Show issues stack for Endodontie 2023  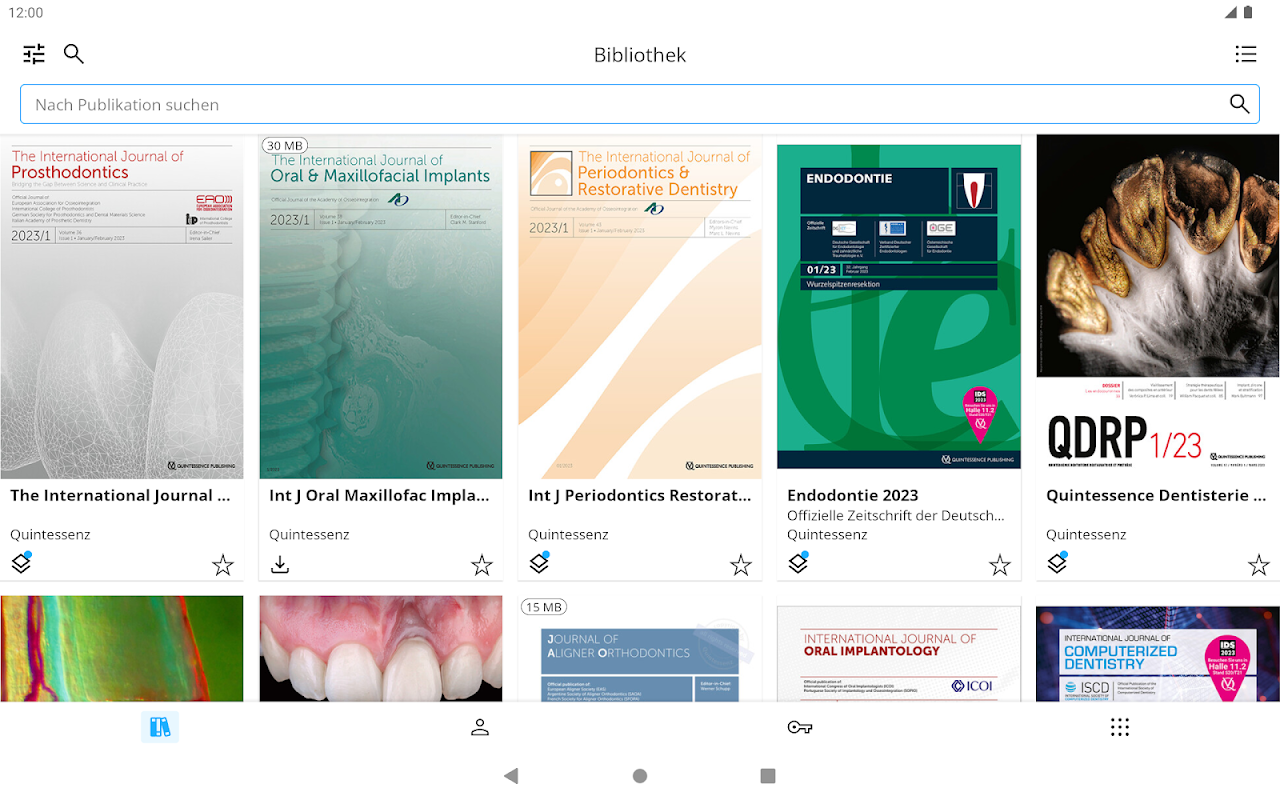tap(798, 563)
